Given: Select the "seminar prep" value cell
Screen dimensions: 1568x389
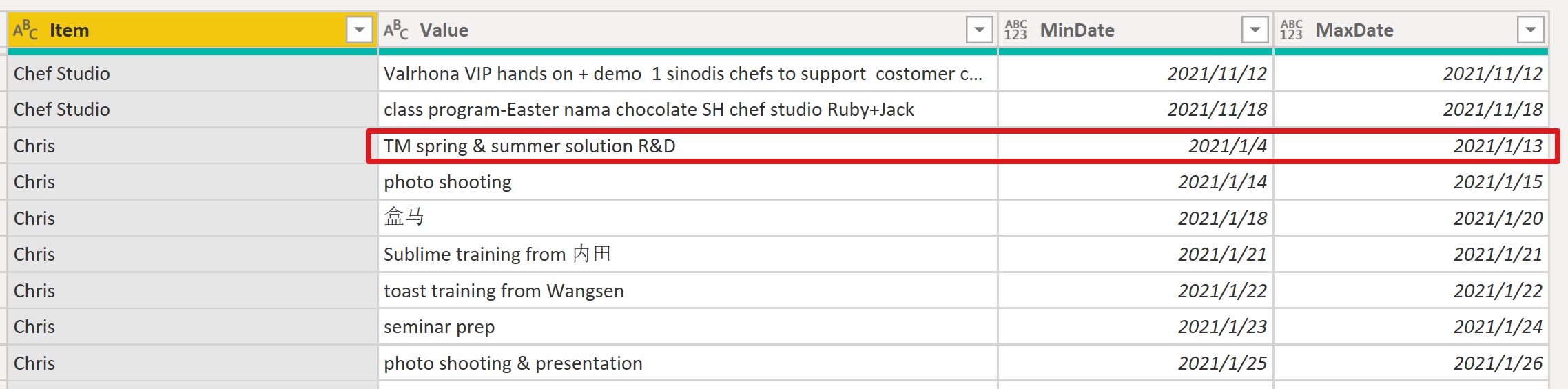Looking at the screenshot, I should click(439, 327).
